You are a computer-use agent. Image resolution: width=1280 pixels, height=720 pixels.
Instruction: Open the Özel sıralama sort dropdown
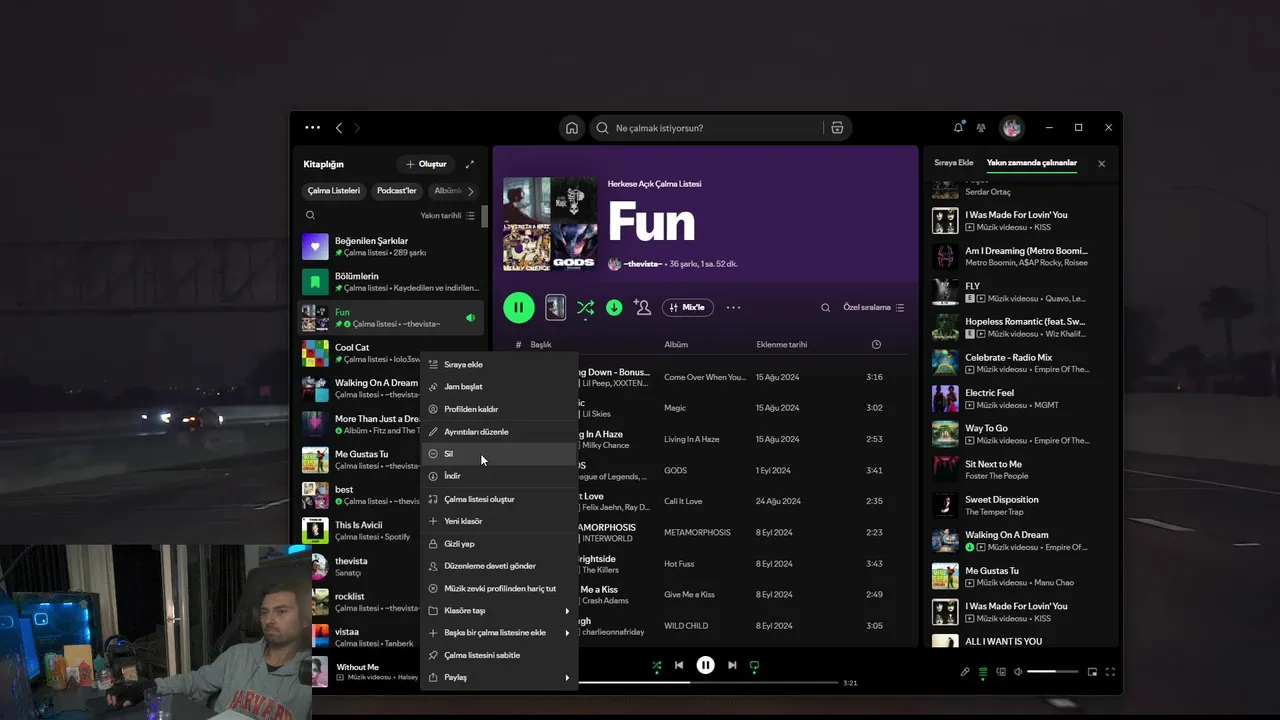[873, 308]
